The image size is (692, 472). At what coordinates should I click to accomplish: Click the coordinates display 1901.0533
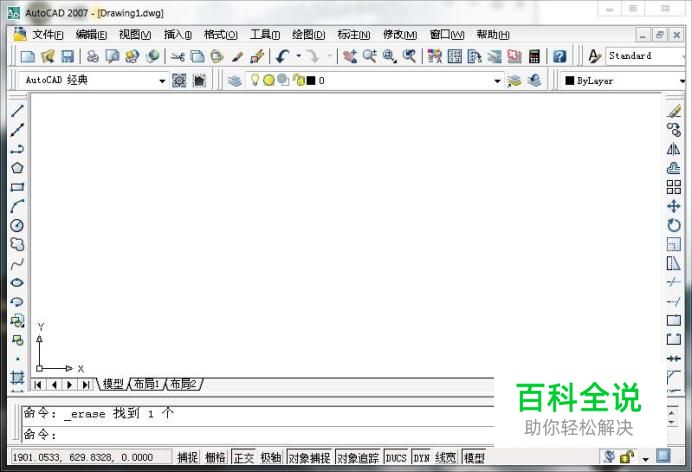[x=90, y=457]
